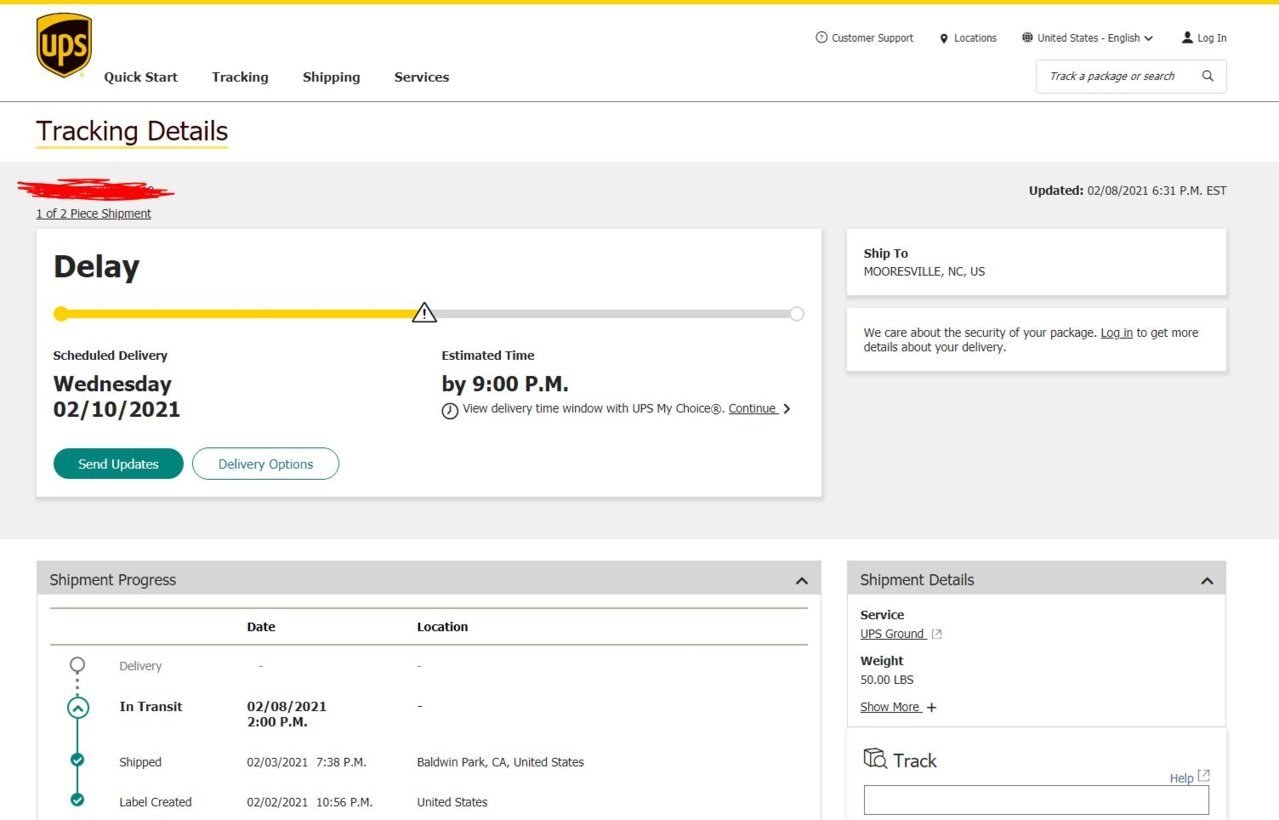Click the clock icon beside delivery window
Viewport: 1279px width, 820px height.
(x=450, y=411)
